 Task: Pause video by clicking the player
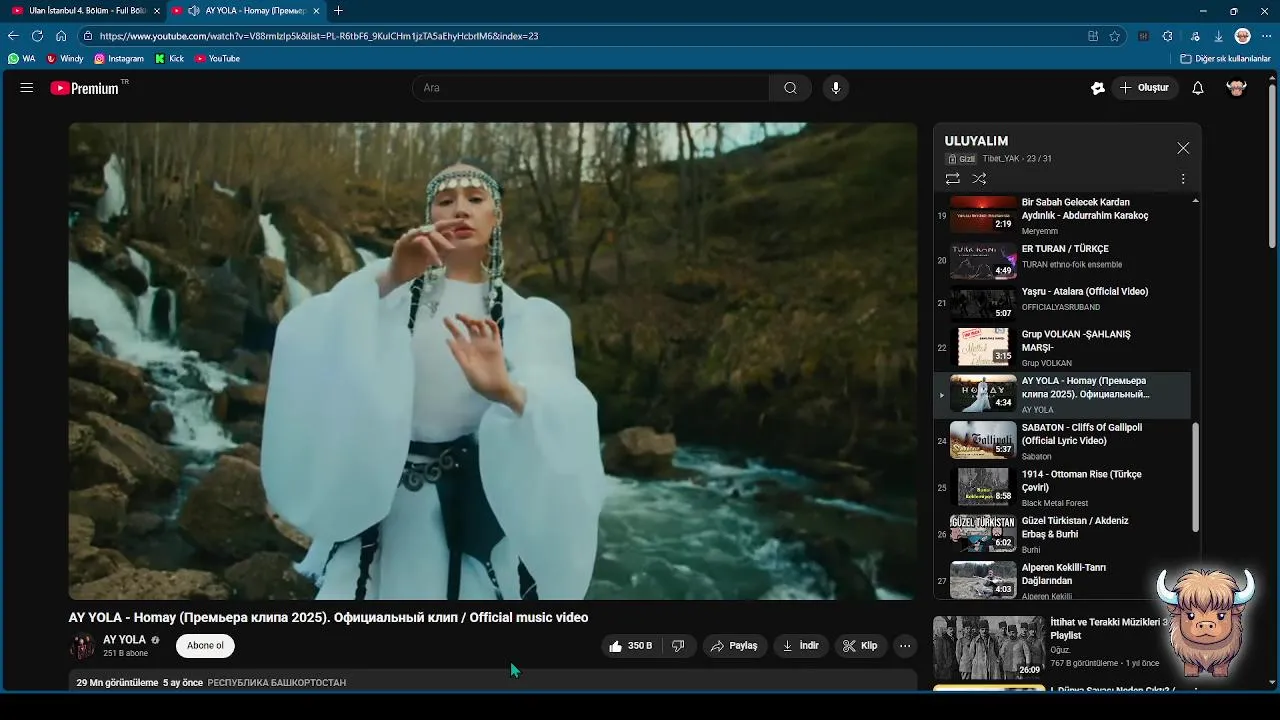pos(492,361)
